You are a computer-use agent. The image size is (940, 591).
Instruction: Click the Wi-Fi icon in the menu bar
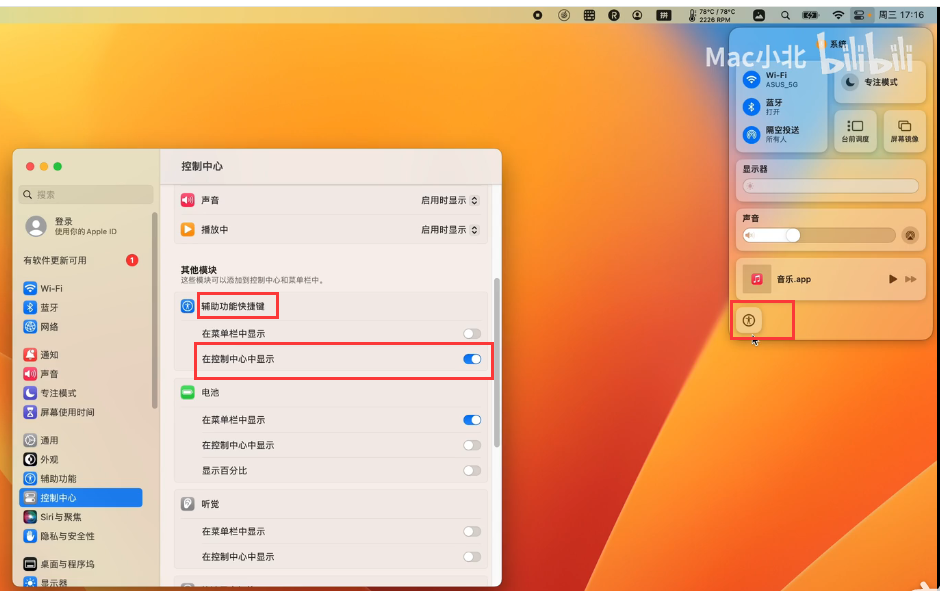pyautogui.click(x=838, y=15)
